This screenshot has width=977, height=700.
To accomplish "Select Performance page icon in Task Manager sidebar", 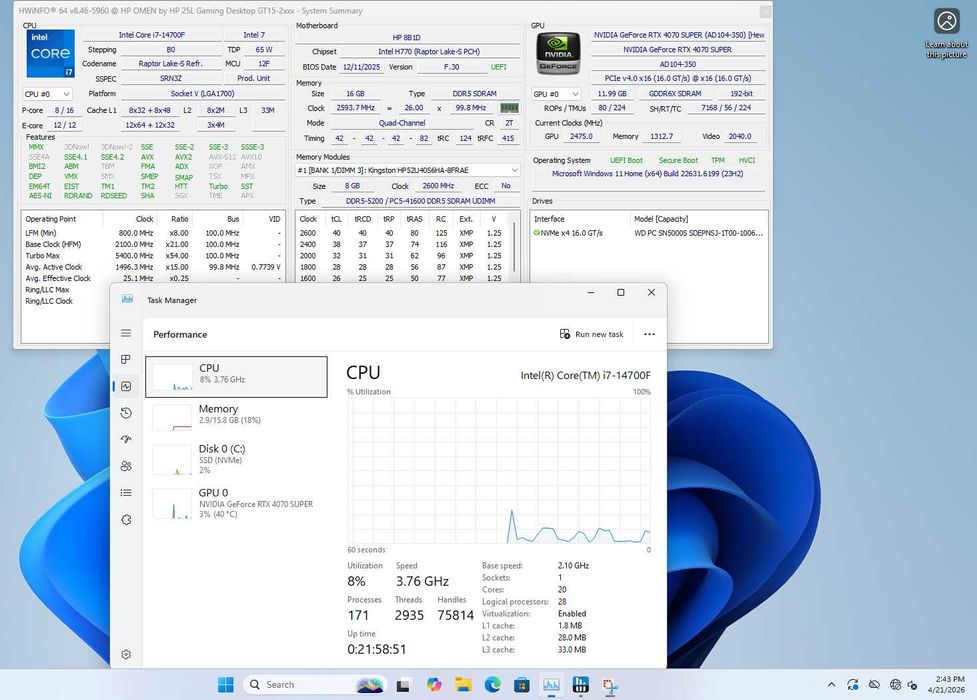I will pos(126,386).
